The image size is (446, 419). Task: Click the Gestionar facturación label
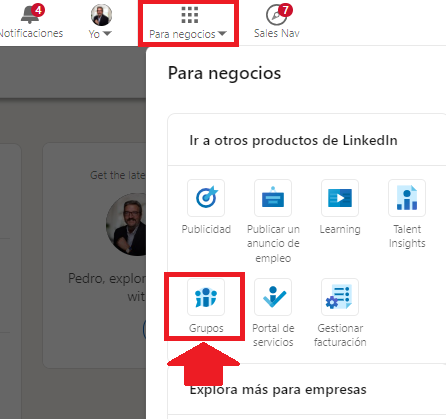[x=340, y=335]
